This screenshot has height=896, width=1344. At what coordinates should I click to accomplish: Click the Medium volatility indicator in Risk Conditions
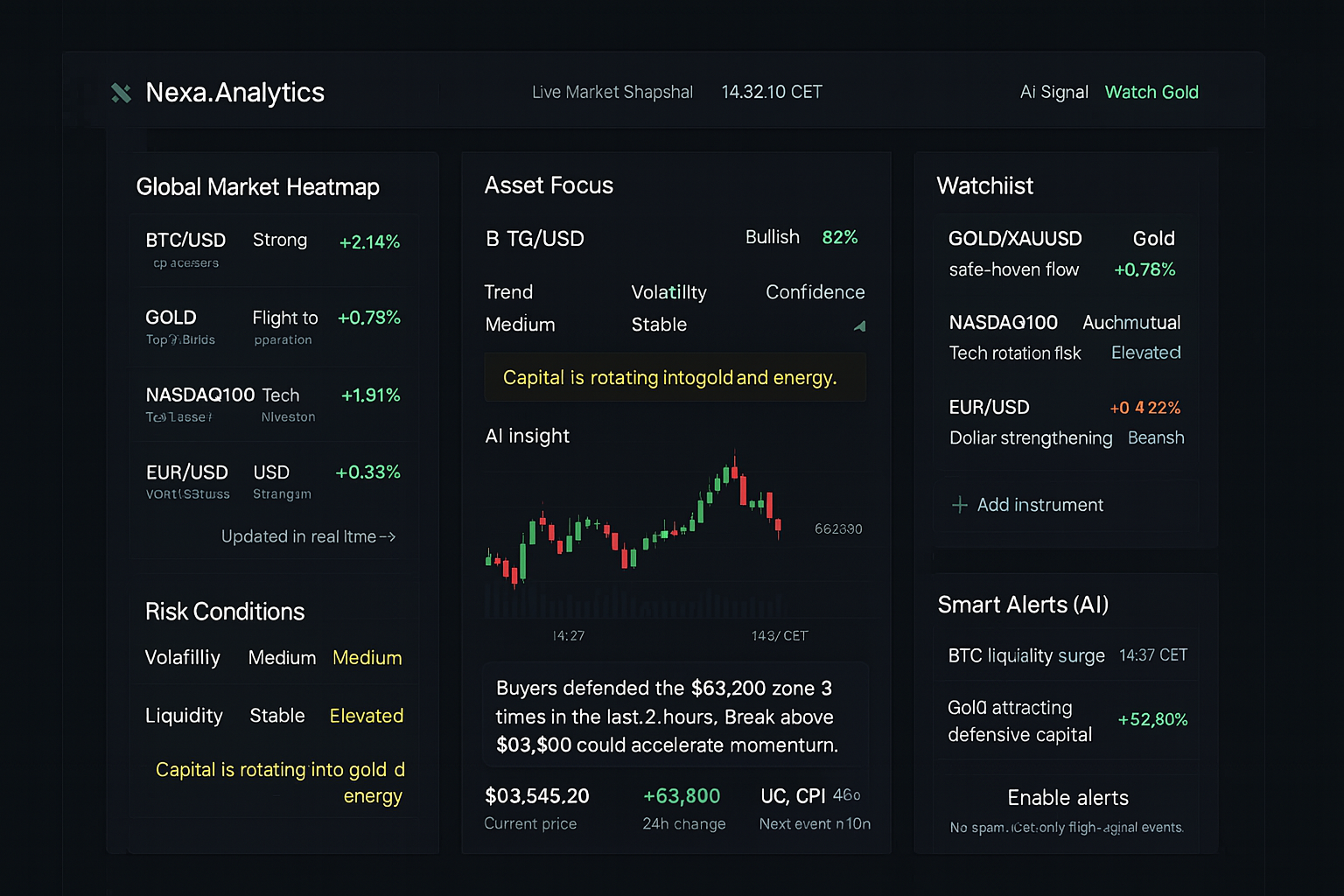click(x=367, y=657)
